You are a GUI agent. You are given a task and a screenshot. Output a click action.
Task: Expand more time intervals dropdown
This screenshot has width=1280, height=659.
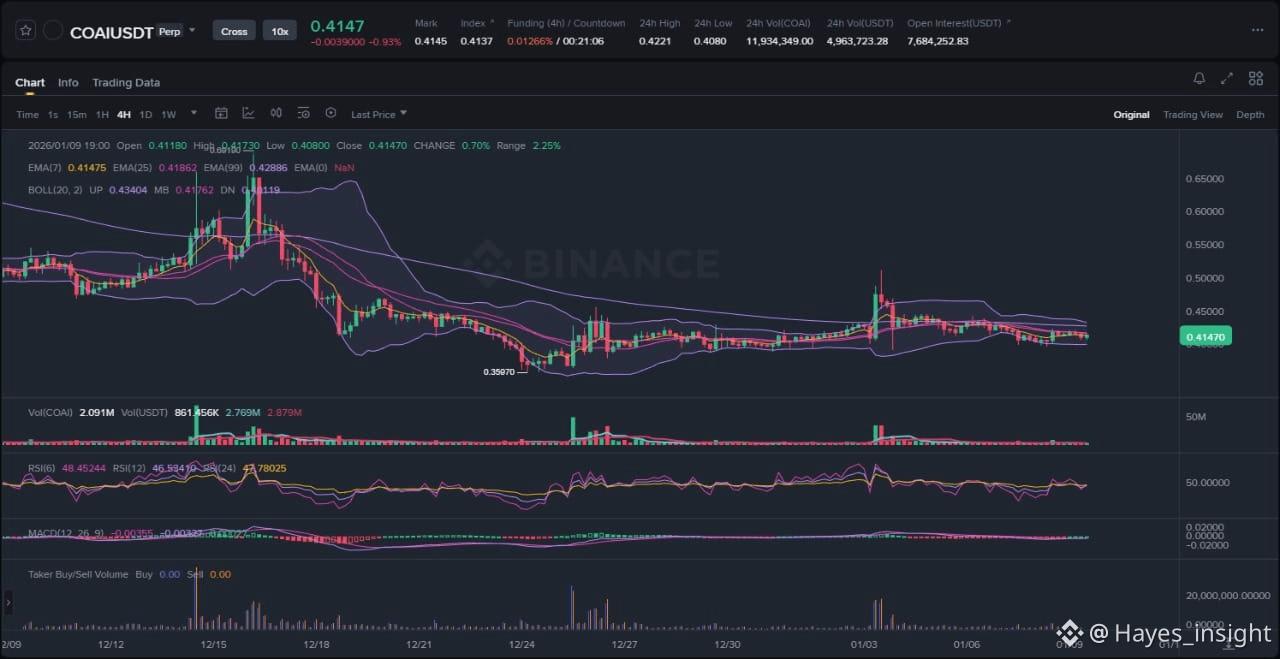194,114
